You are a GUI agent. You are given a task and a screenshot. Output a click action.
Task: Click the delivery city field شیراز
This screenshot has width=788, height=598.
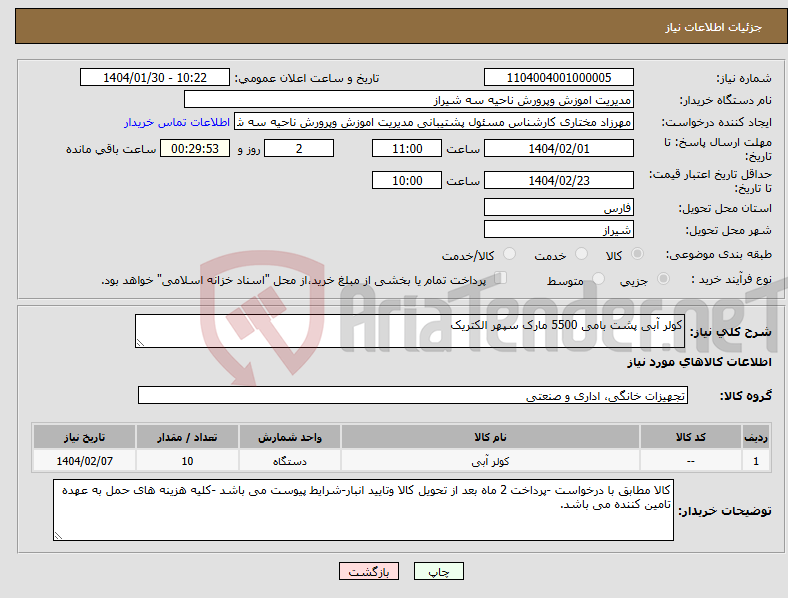558,230
